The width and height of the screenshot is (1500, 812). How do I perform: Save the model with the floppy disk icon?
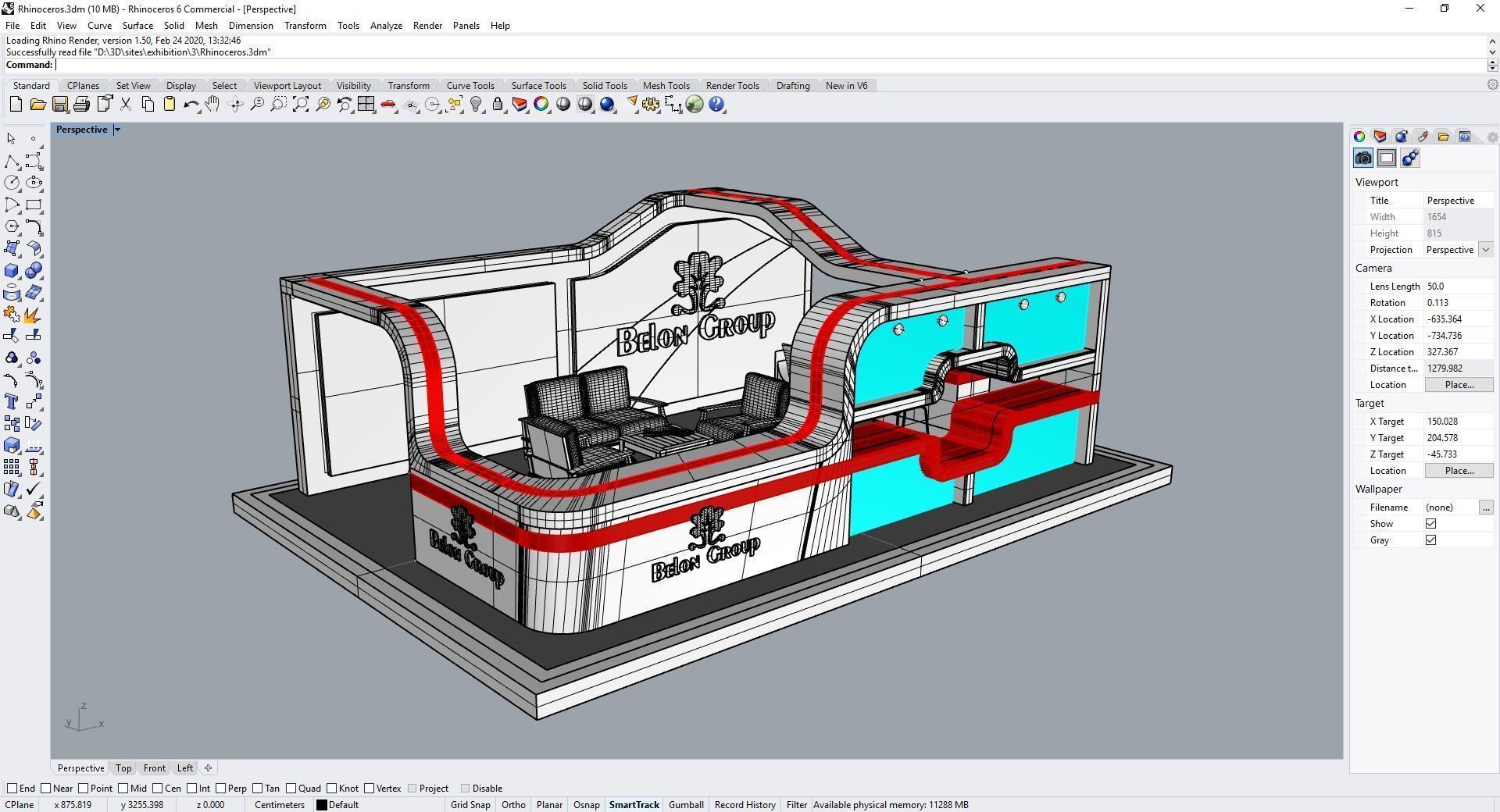[x=59, y=105]
